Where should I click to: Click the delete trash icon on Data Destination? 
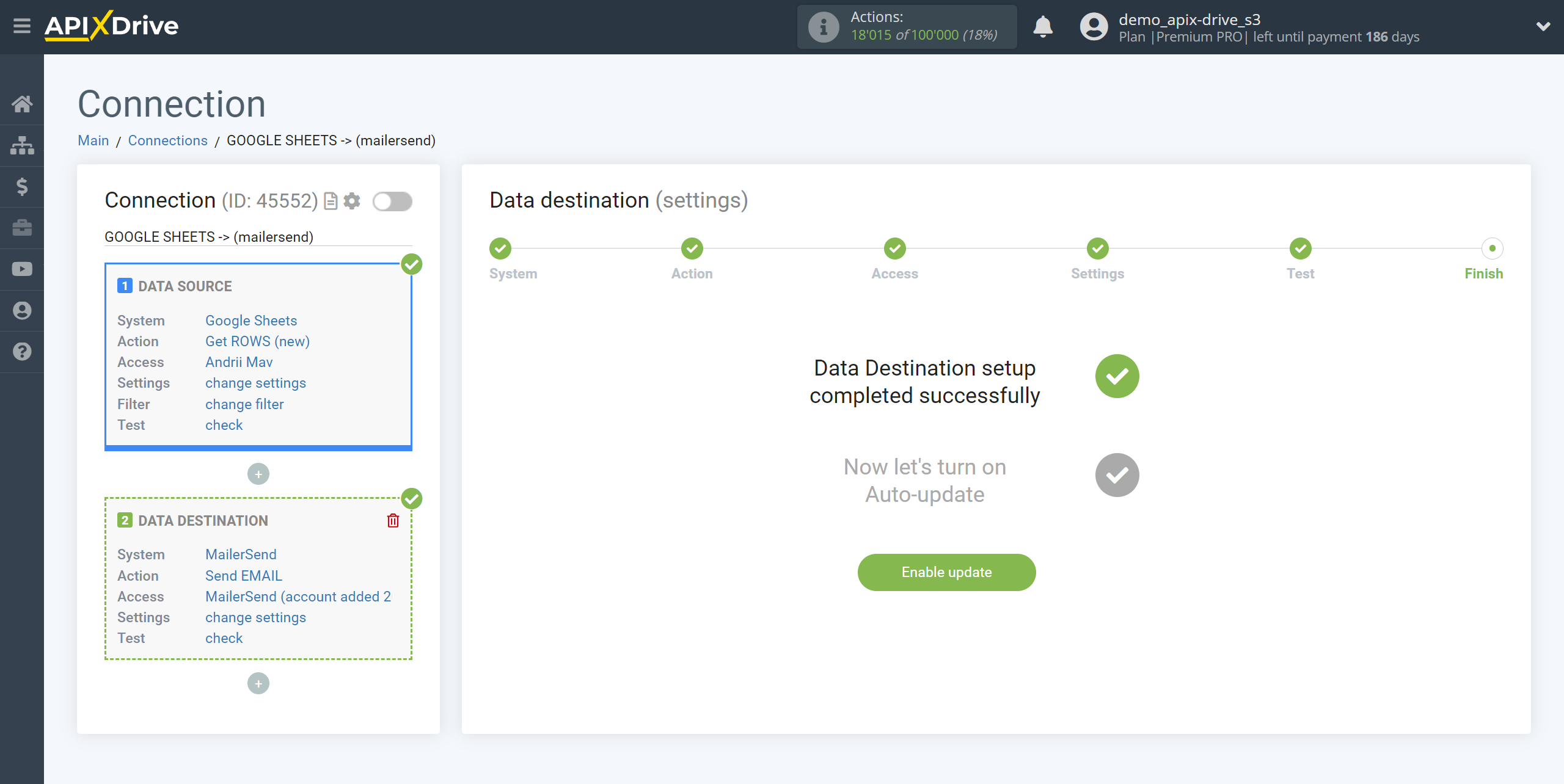pos(393,520)
